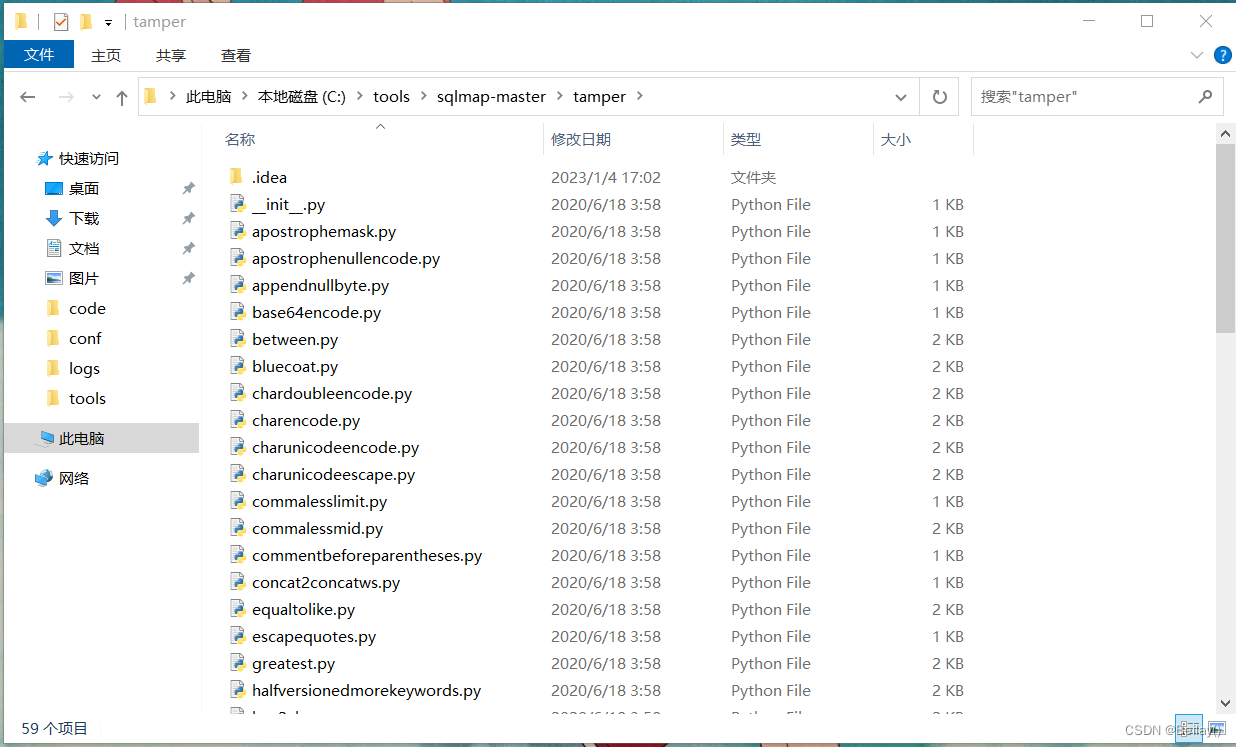
Task: Click the search magnifier icon
Action: (x=1205, y=97)
